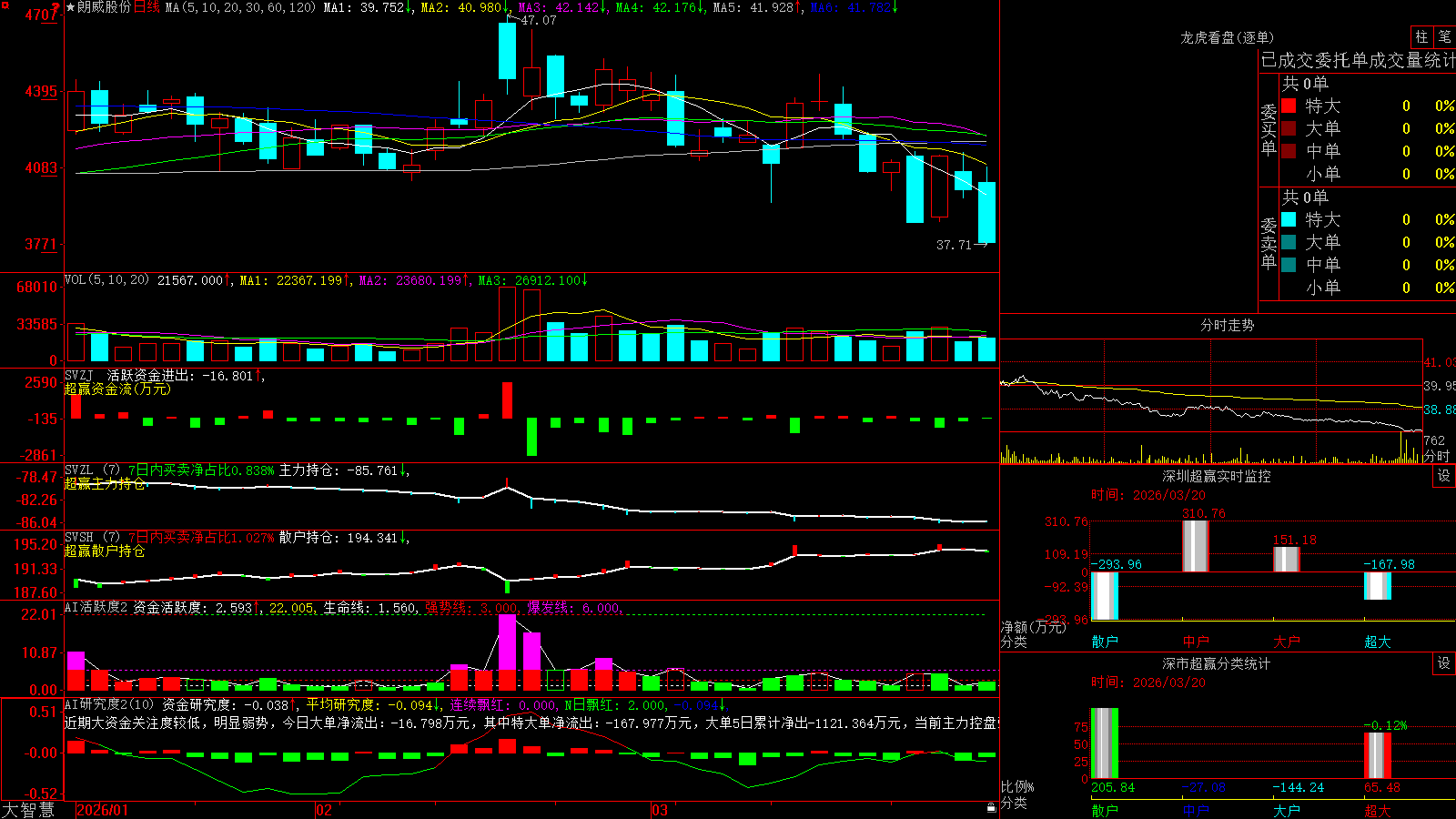Click the star icon before 朗威股份
The height and width of the screenshot is (819, 1456).
pos(70,7)
